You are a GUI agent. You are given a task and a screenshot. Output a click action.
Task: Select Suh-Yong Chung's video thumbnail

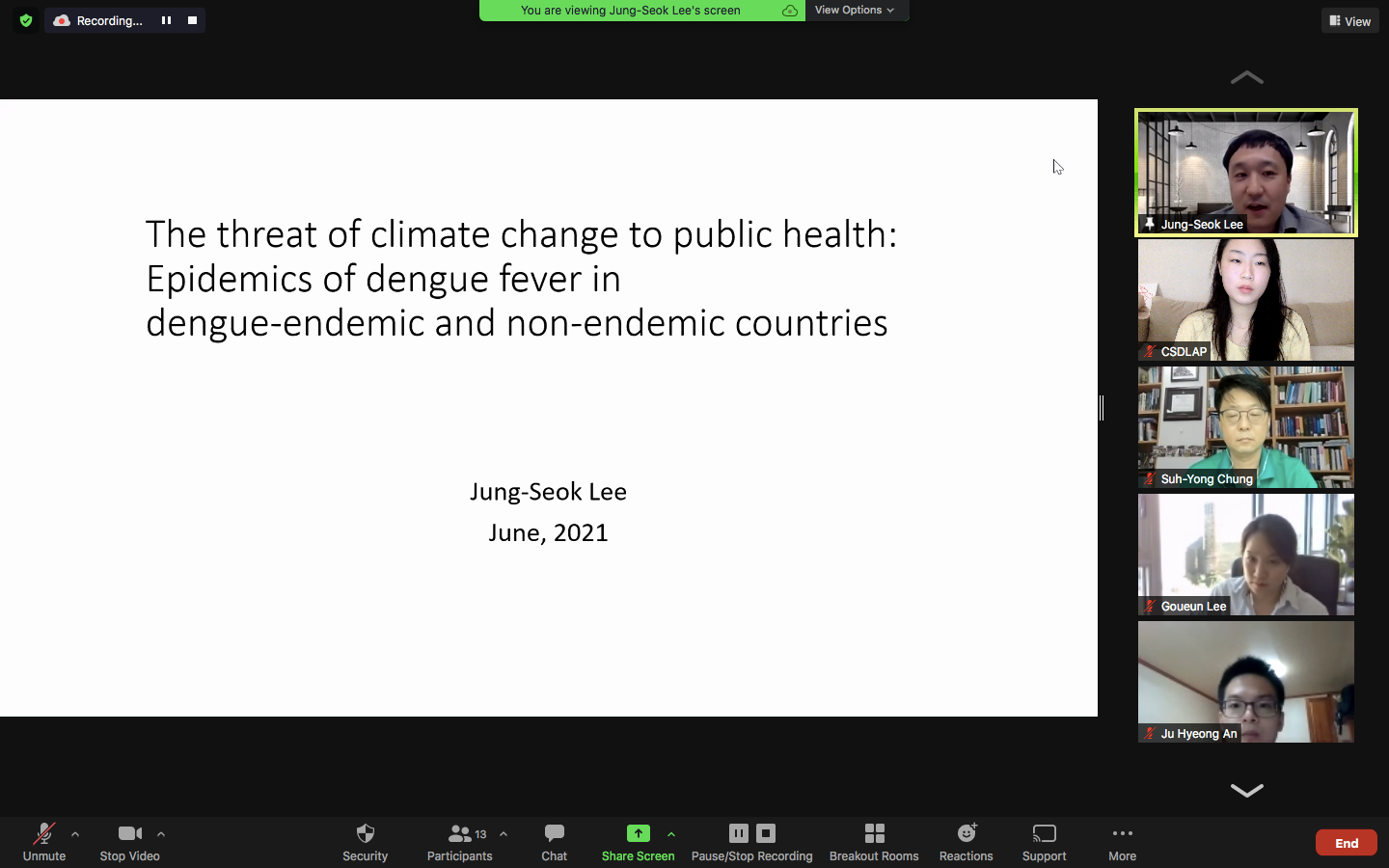1246,427
